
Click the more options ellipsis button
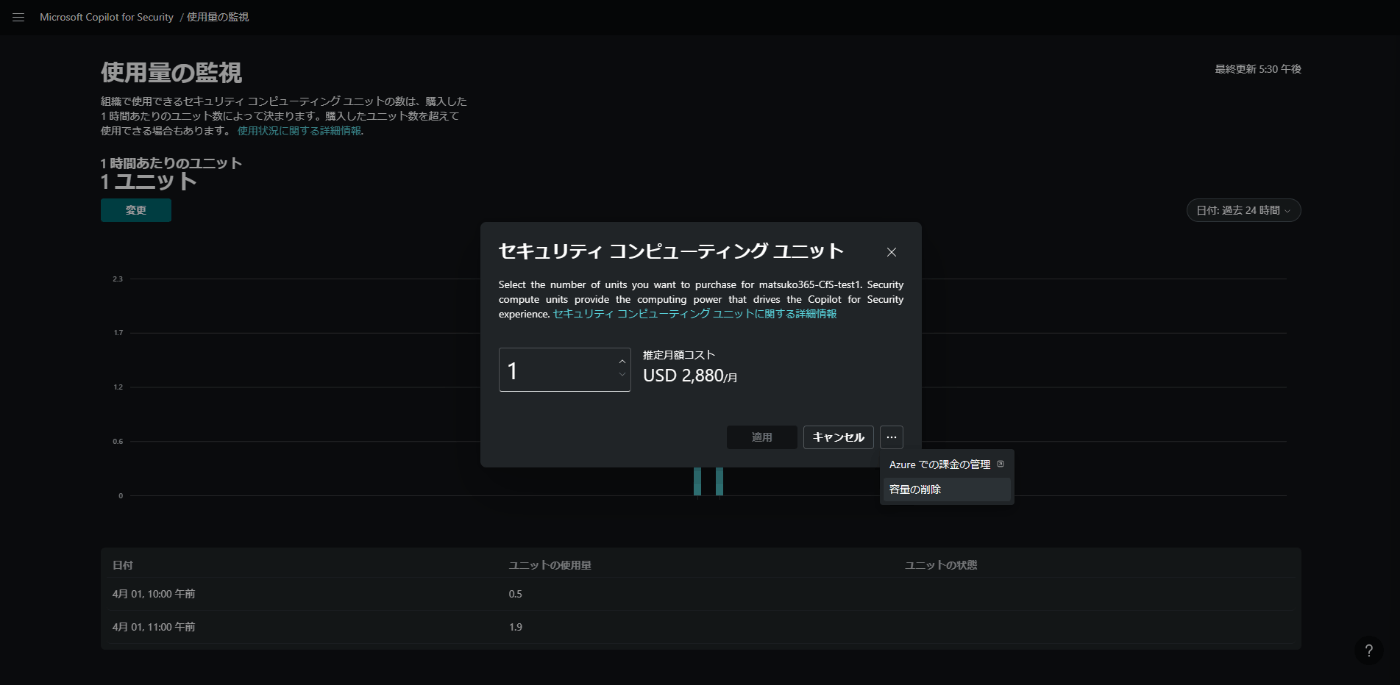(891, 437)
